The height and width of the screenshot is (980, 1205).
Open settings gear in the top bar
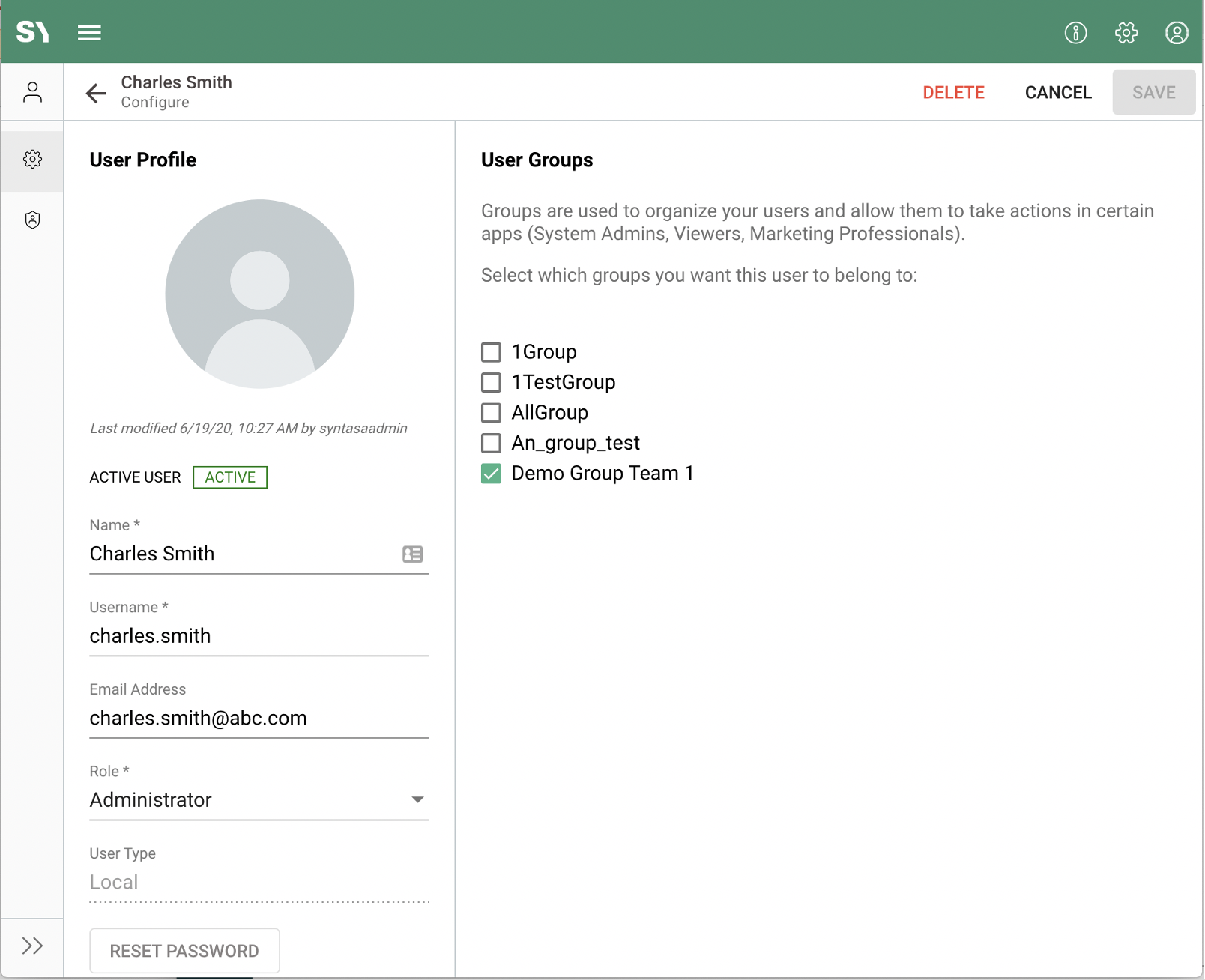(x=1126, y=33)
